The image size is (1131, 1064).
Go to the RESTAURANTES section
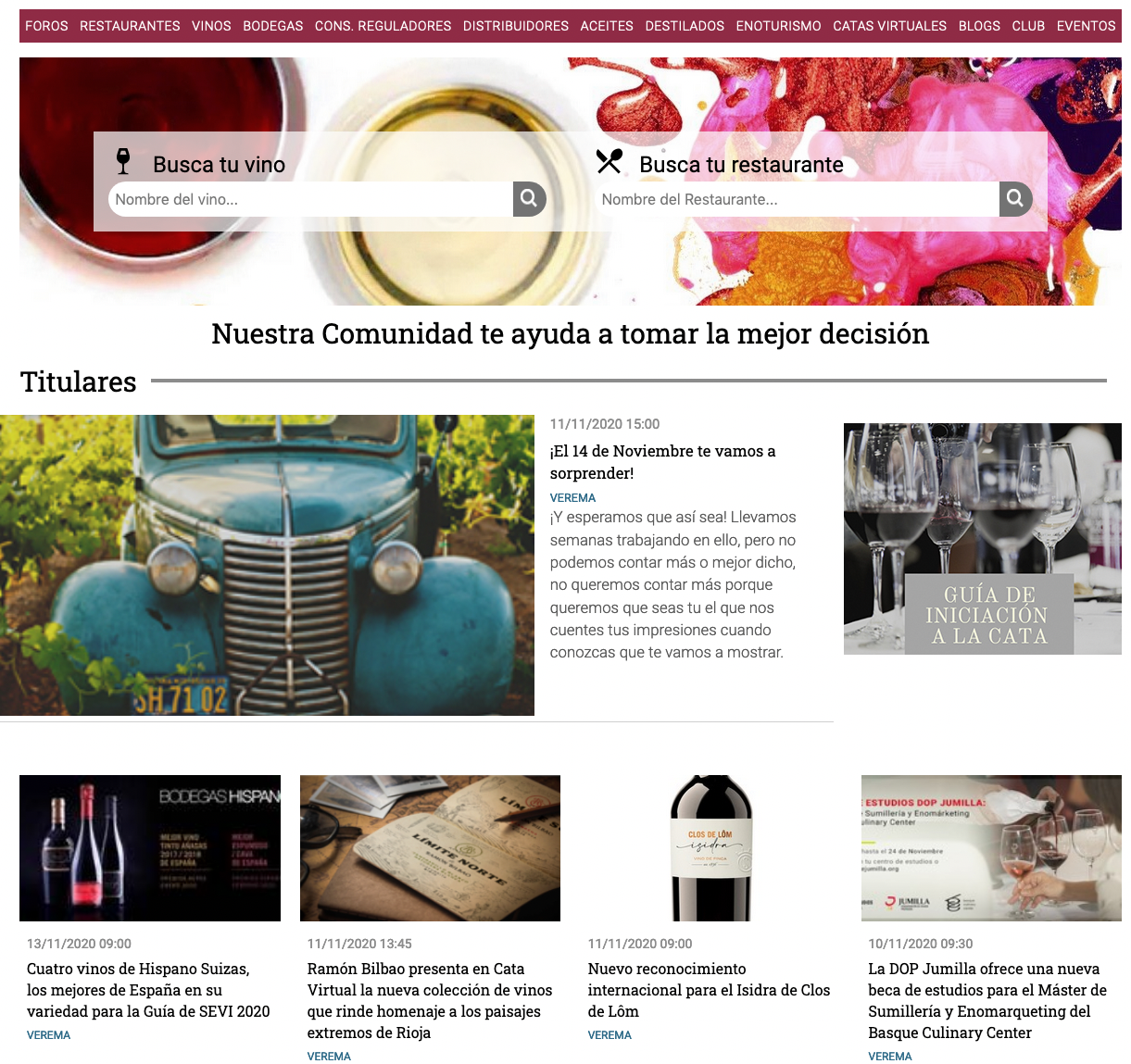[130, 26]
